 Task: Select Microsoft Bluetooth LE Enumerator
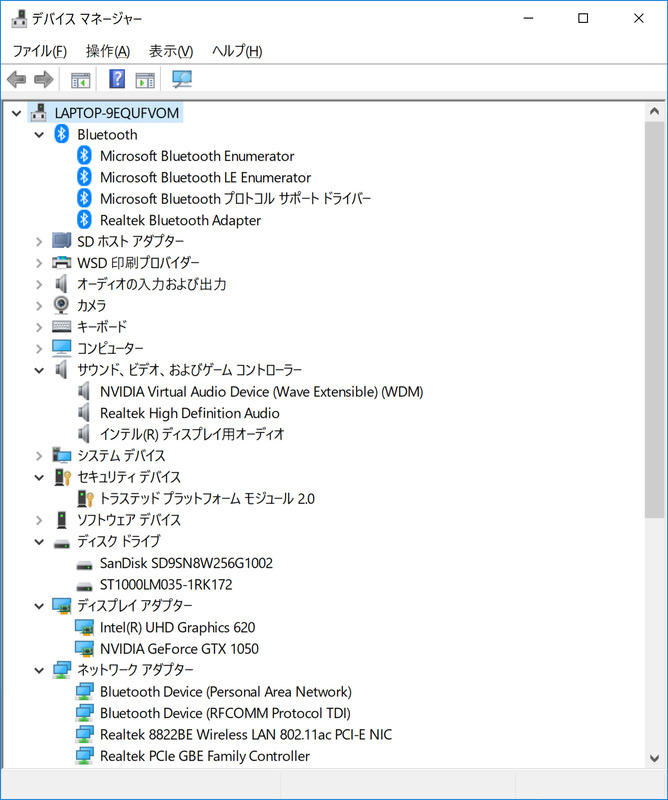click(205, 177)
